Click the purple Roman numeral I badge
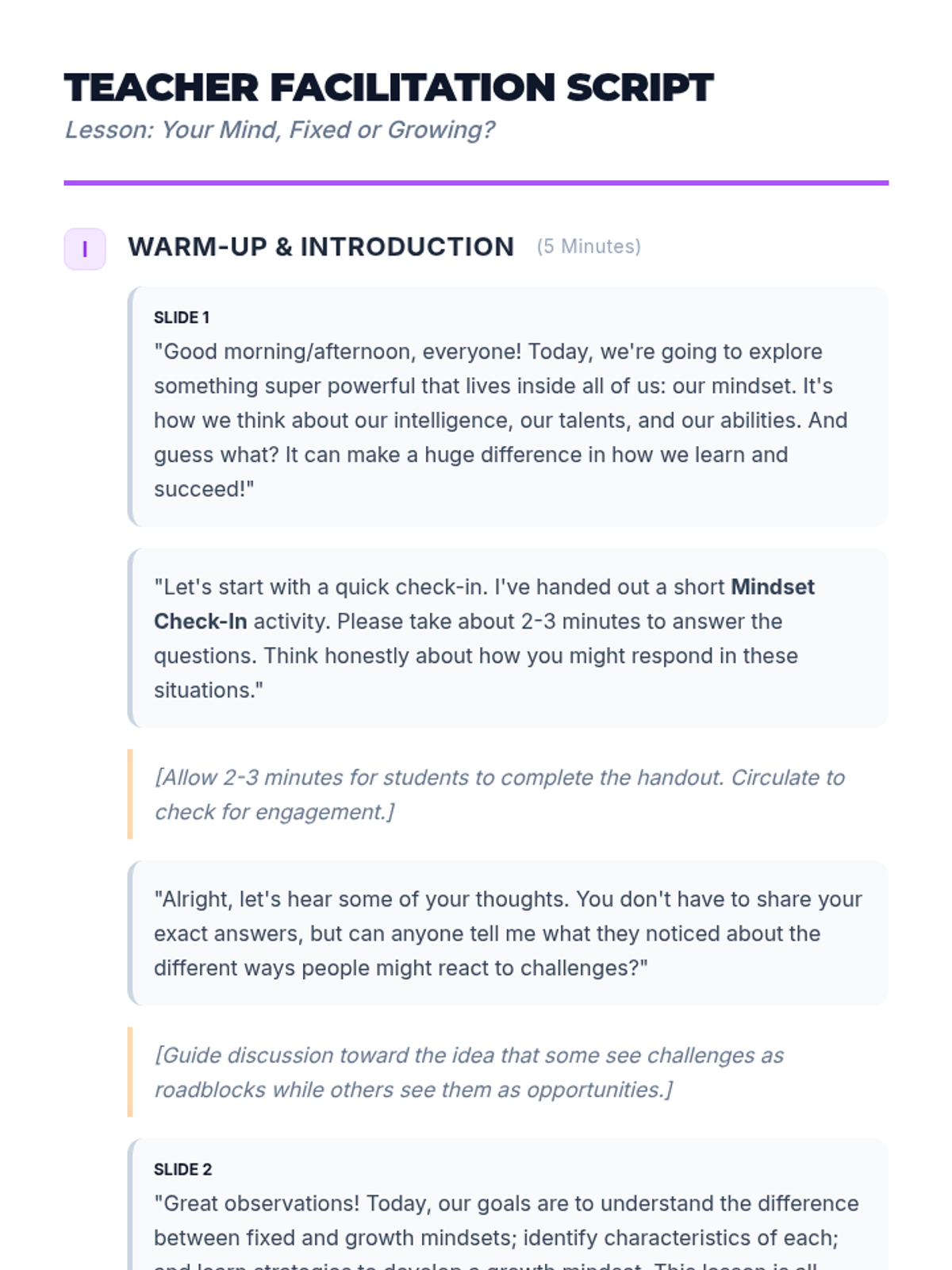Image resolution: width=952 pixels, height=1270 pixels. (x=85, y=249)
